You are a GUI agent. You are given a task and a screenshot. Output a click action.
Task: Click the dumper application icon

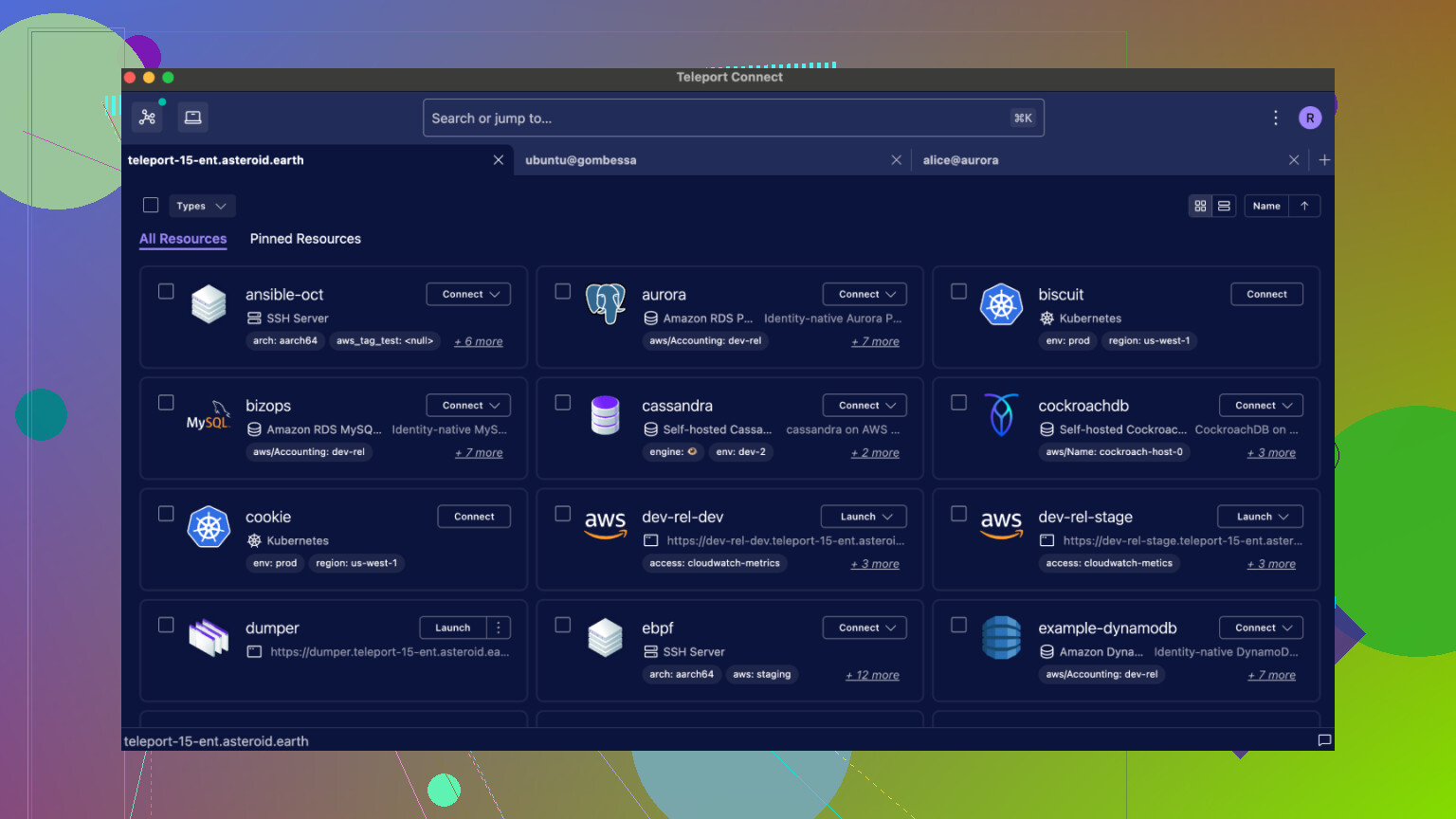(x=209, y=637)
